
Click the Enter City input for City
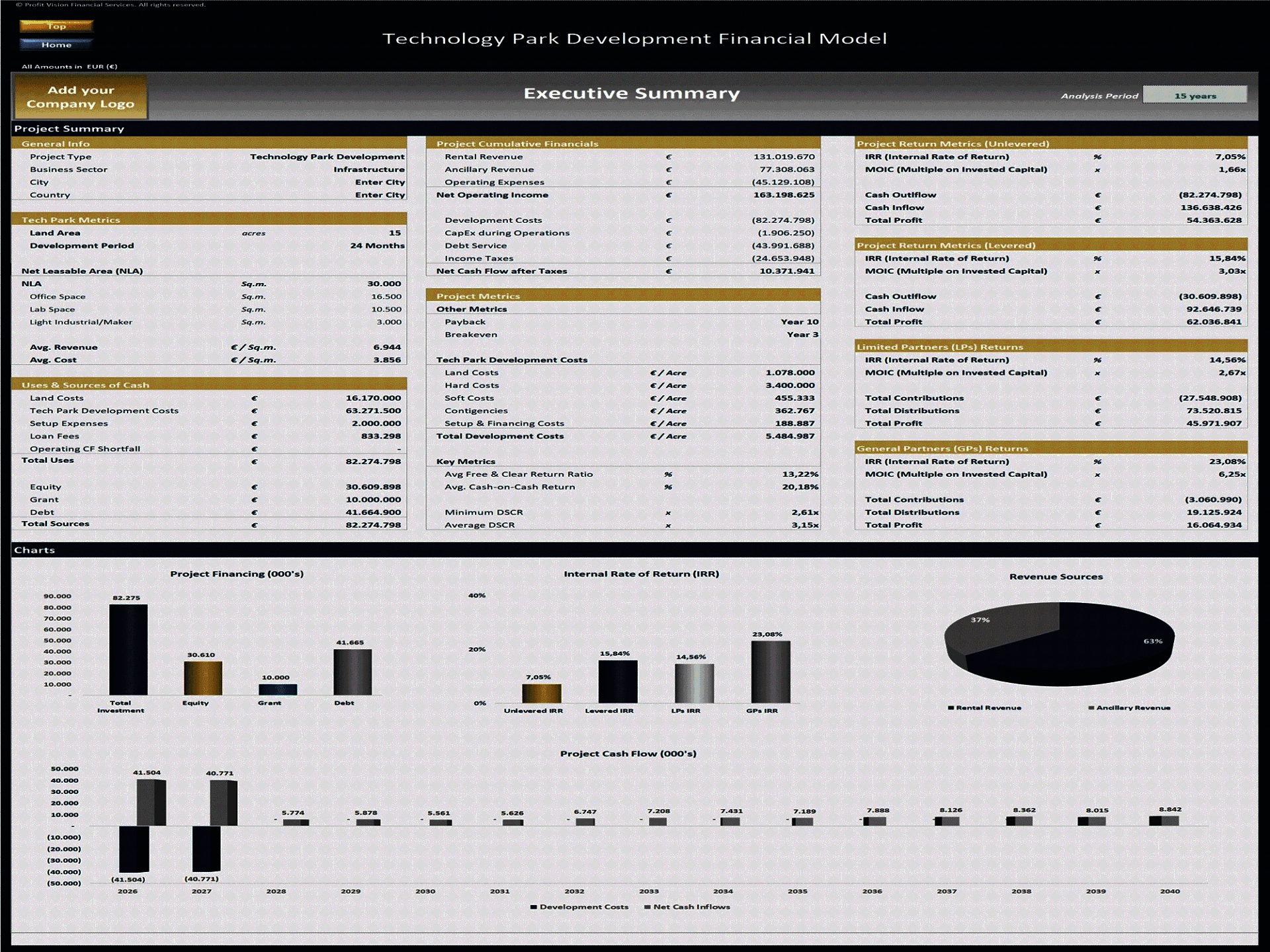tap(380, 182)
